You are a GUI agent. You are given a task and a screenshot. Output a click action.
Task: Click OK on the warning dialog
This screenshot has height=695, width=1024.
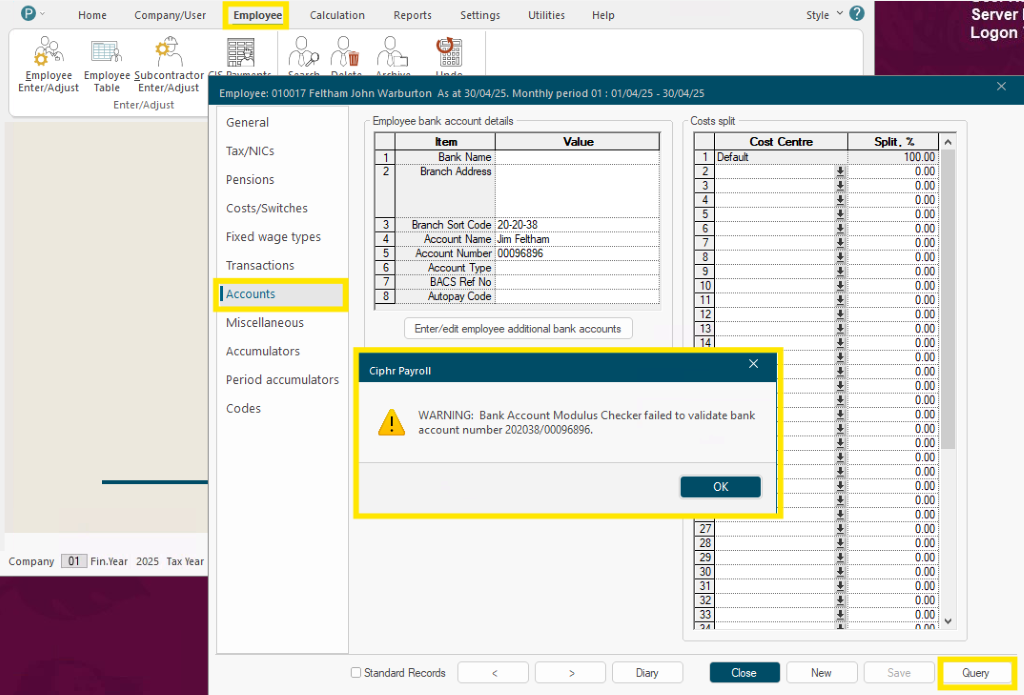pyautogui.click(x=720, y=487)
